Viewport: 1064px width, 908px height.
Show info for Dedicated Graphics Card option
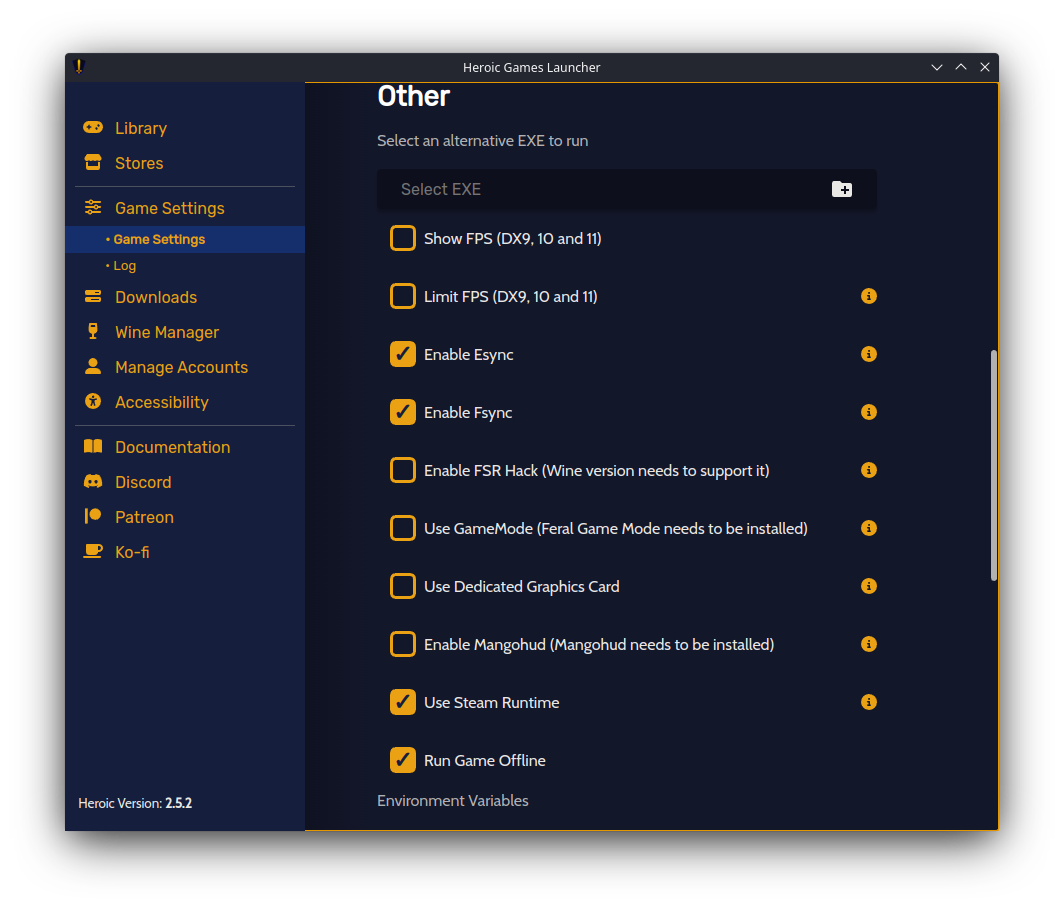(x=869, y=586)
